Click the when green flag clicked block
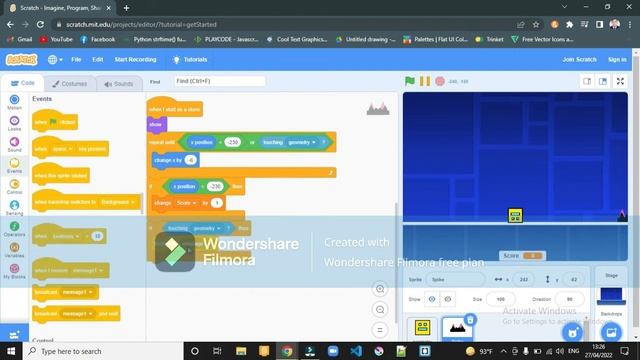 pos(55,122)
